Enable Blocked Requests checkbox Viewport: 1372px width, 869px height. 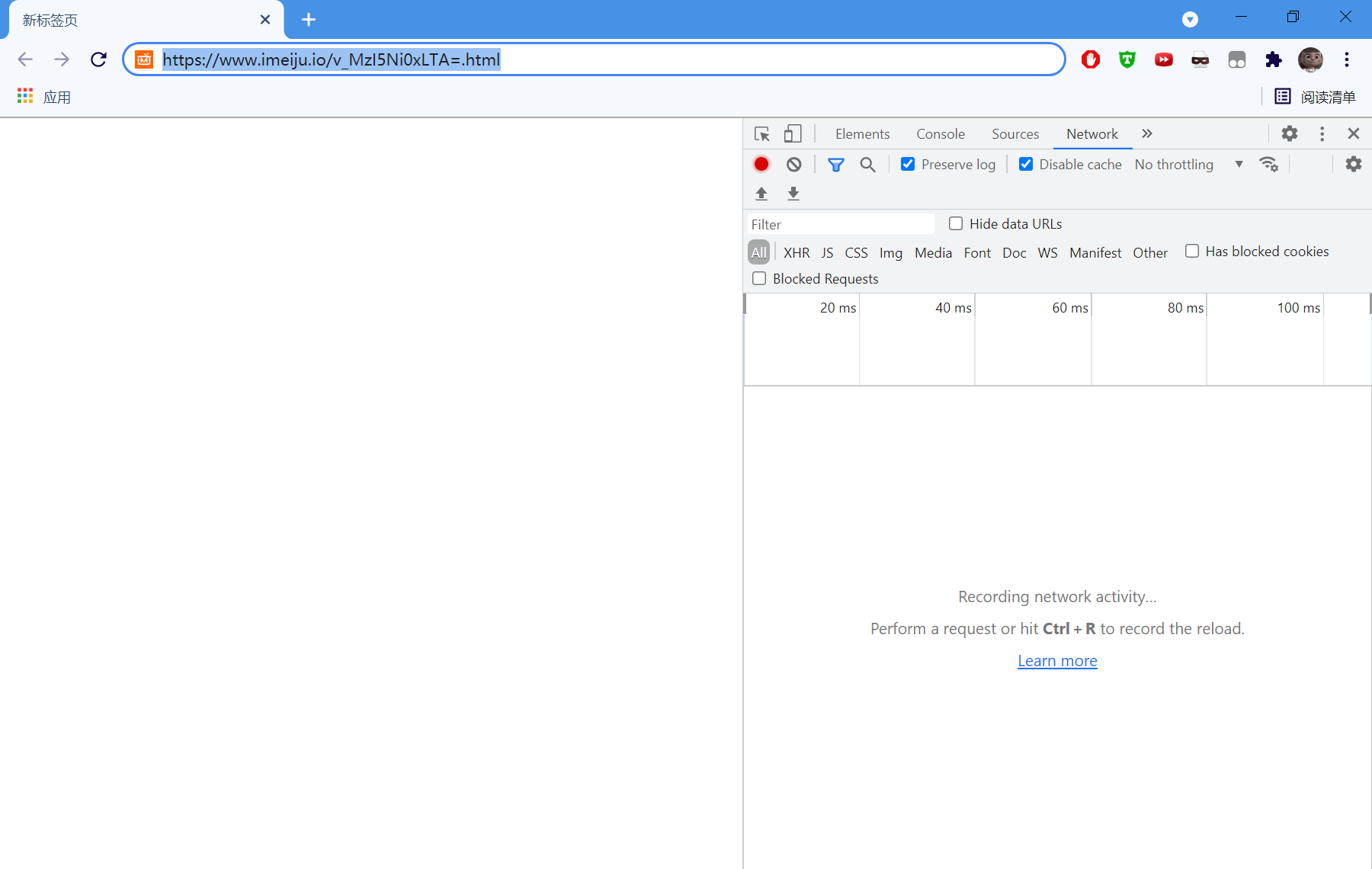[x=759, y=278]
